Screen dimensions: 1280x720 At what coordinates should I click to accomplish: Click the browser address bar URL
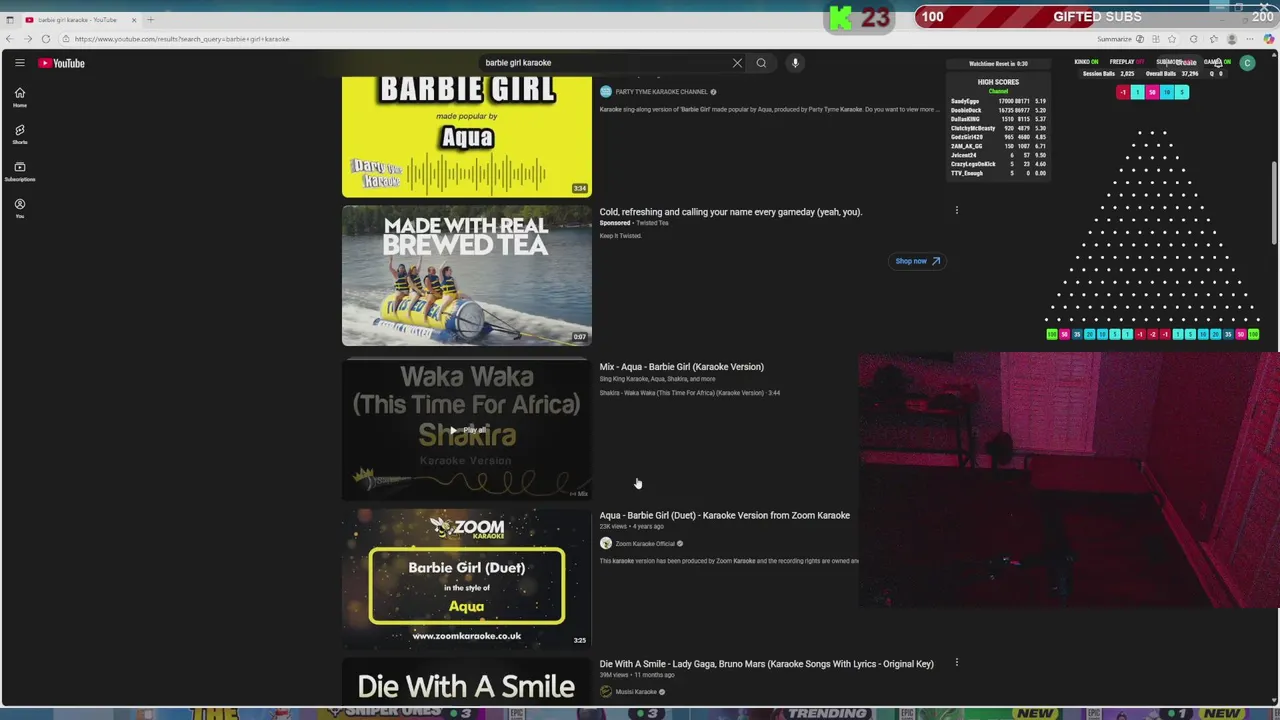coord(181,39)
